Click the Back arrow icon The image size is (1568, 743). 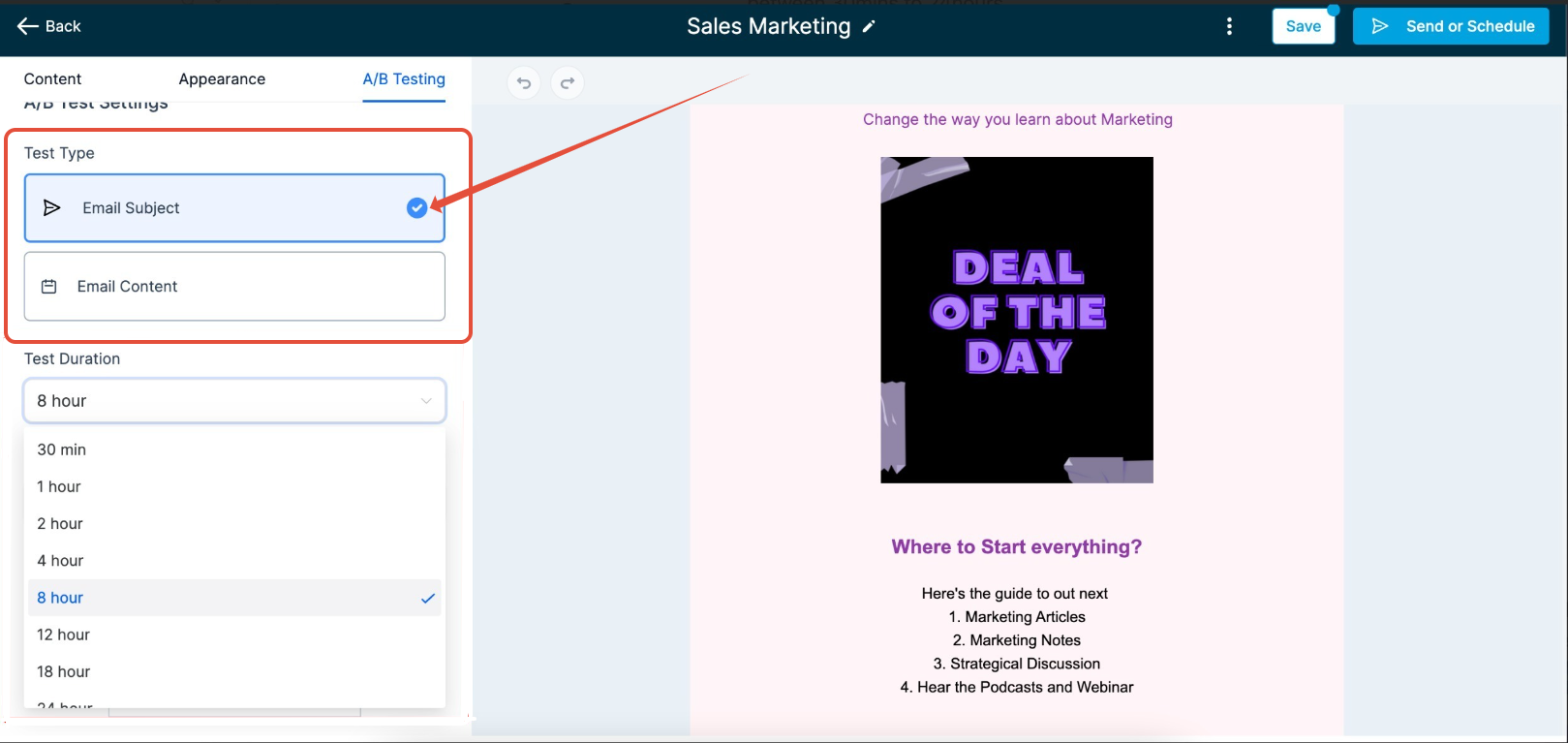27,26
